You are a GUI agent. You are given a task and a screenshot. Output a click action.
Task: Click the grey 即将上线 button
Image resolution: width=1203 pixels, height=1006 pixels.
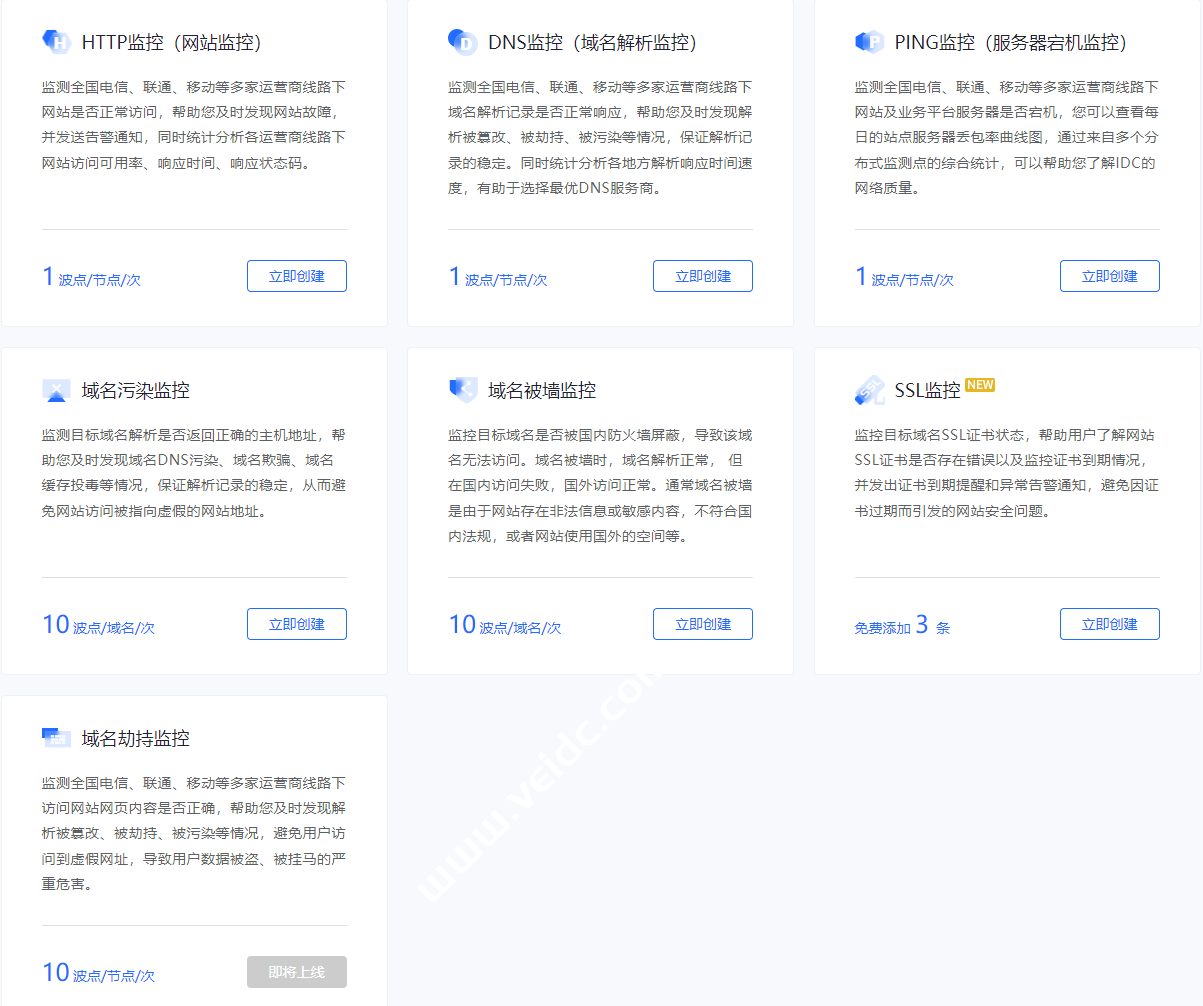tap(297, 972)
